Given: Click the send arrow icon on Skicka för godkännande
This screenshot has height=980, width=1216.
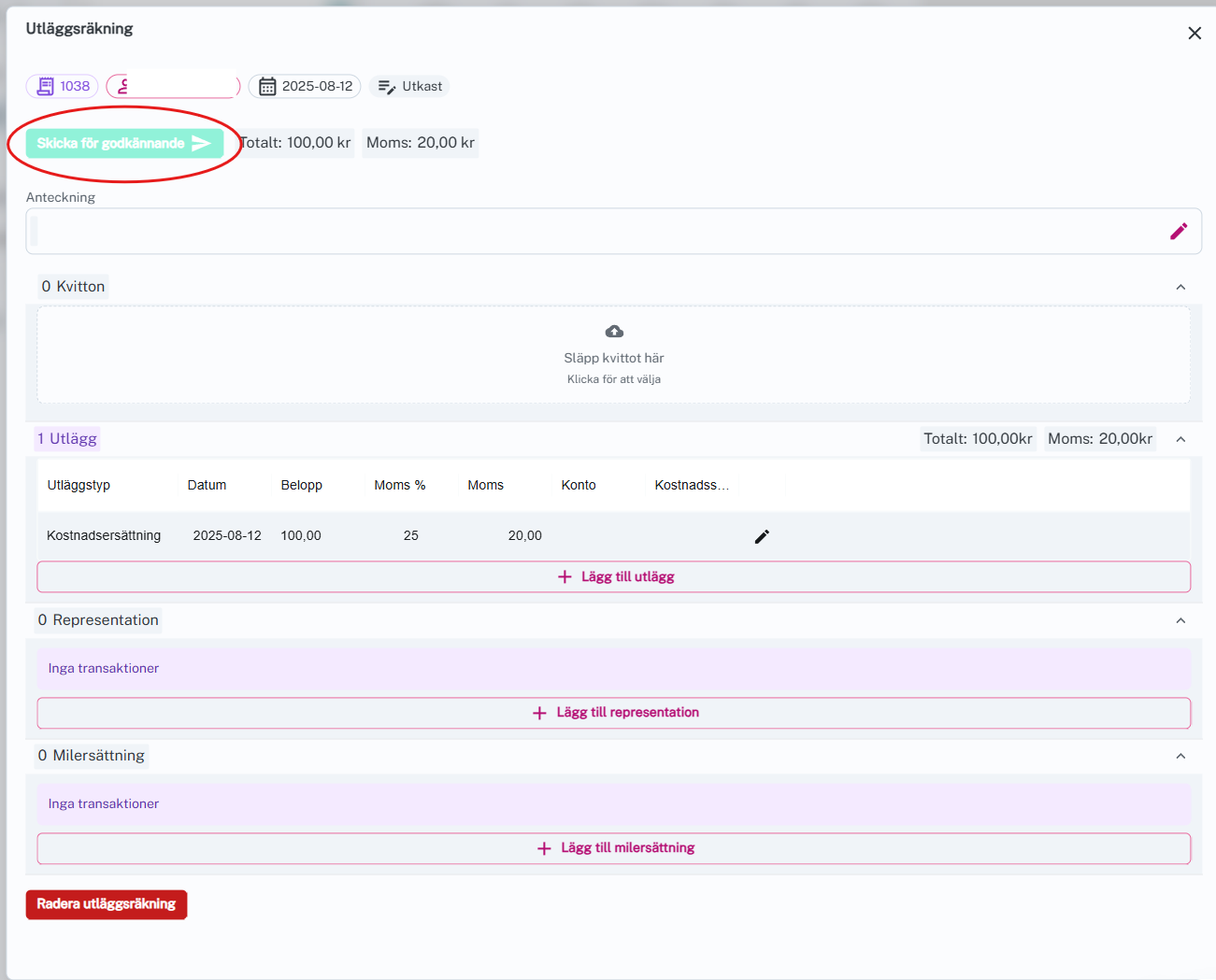Looking at the screenshot, I should [201, 143].
